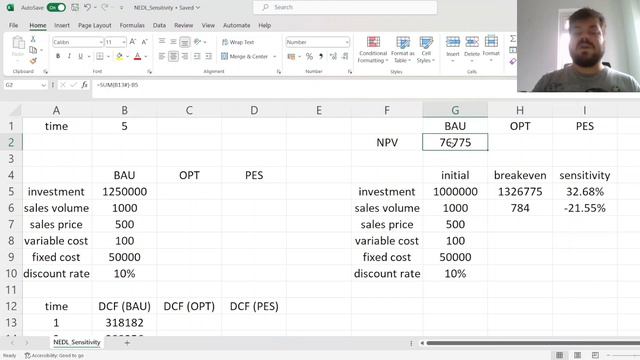Click the Paste clipboard icon

click(18, 42)
